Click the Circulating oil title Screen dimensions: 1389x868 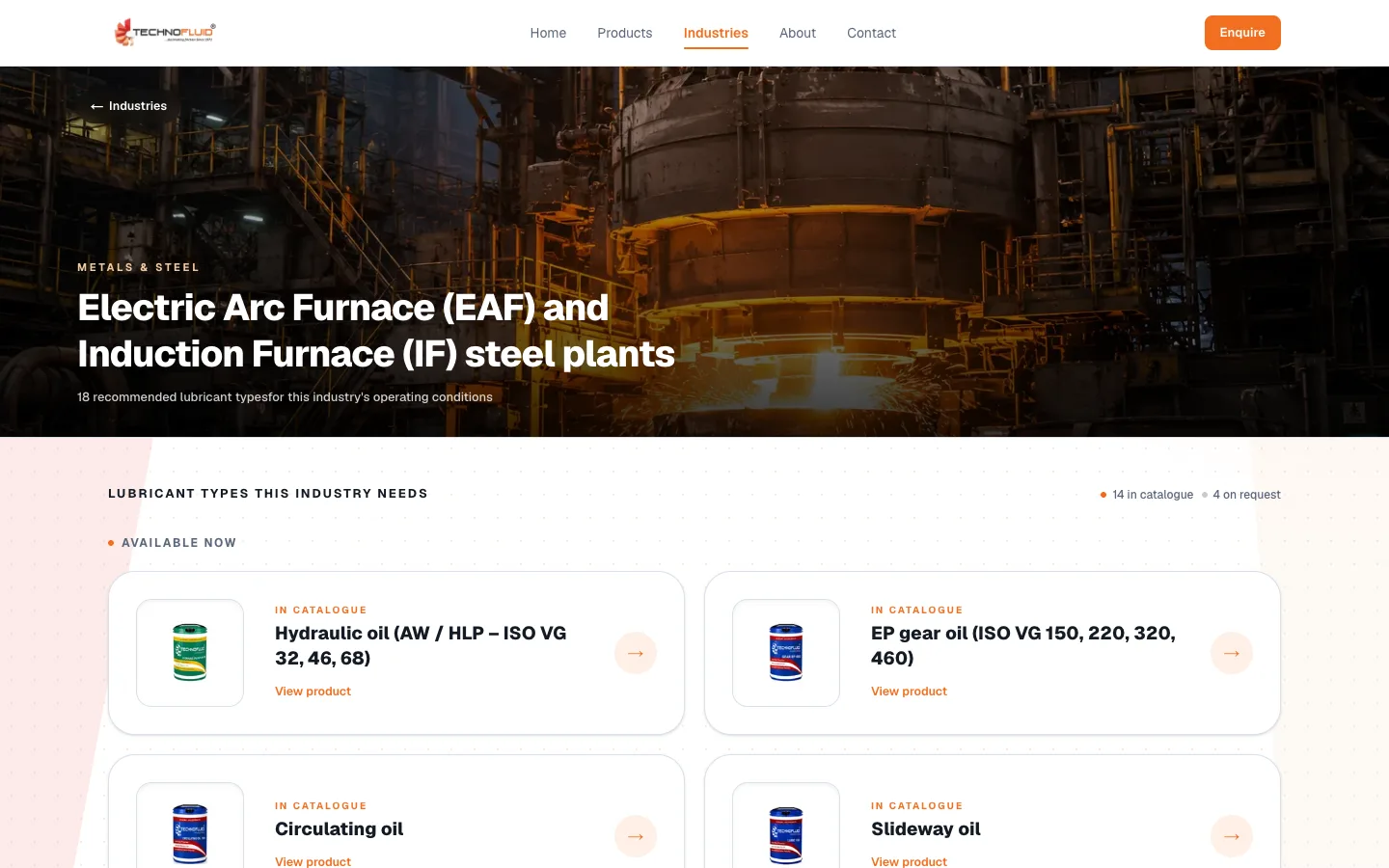tap(340, 829)
